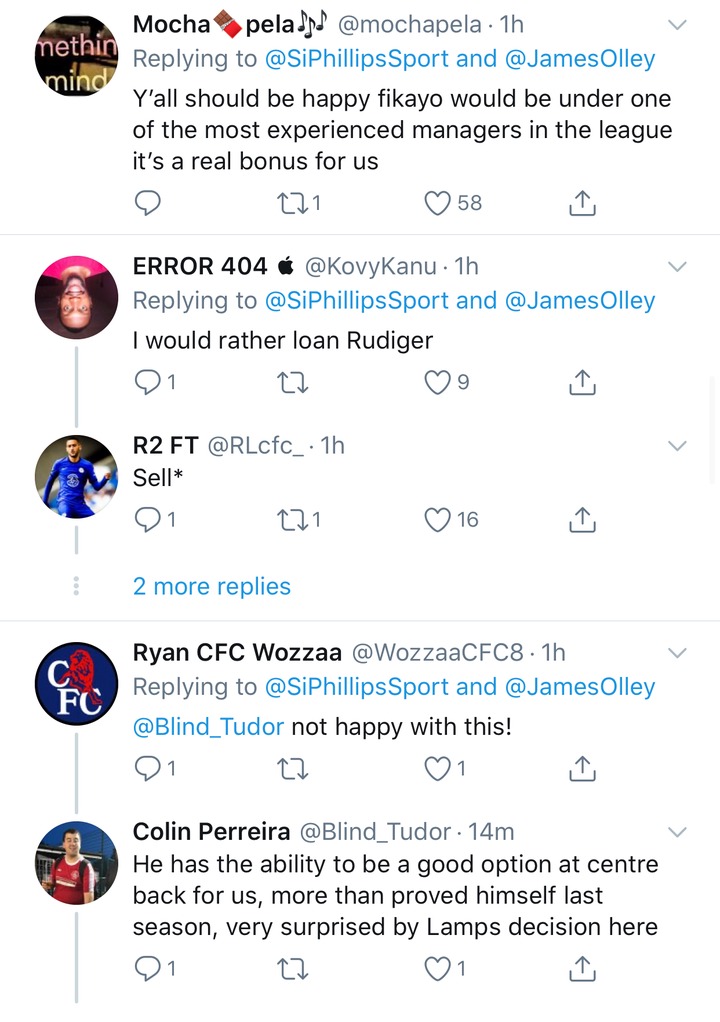Retweet Mocha pela's tweet

click(291, 203)
